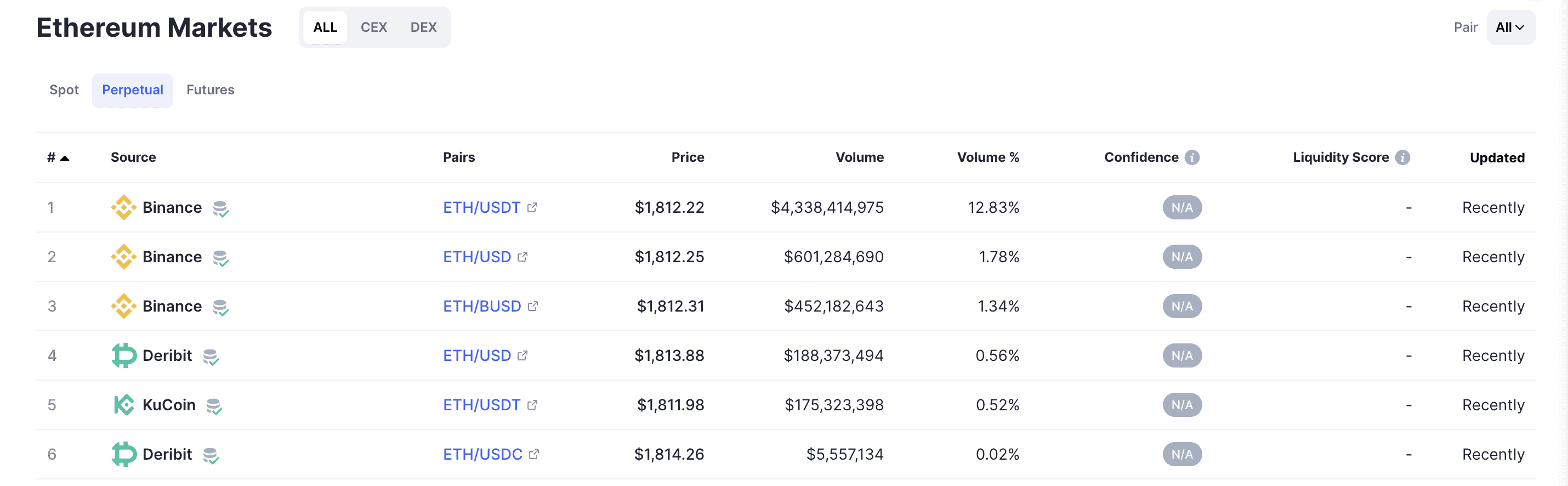The height and width of the screenshot is (486, 1568).
Task: Click external link icon beside ETH/USDC
Action: pyautogui.click(x=534, y=454)
